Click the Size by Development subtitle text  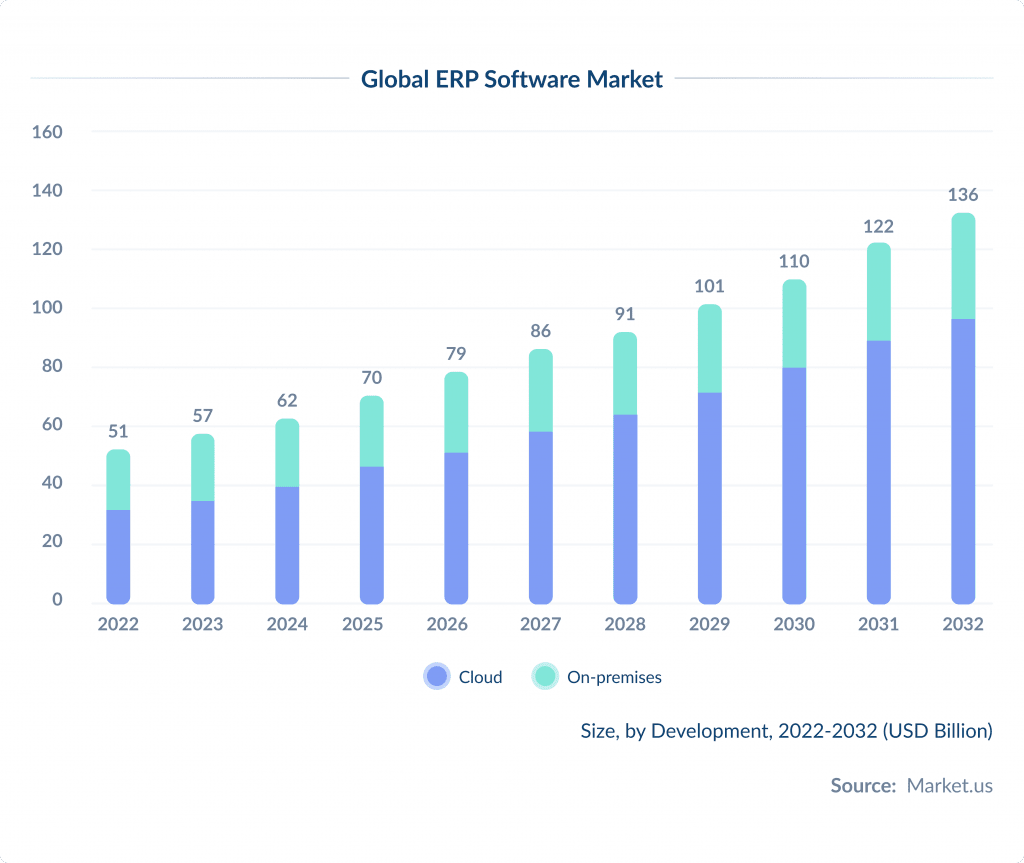[786, 731]
